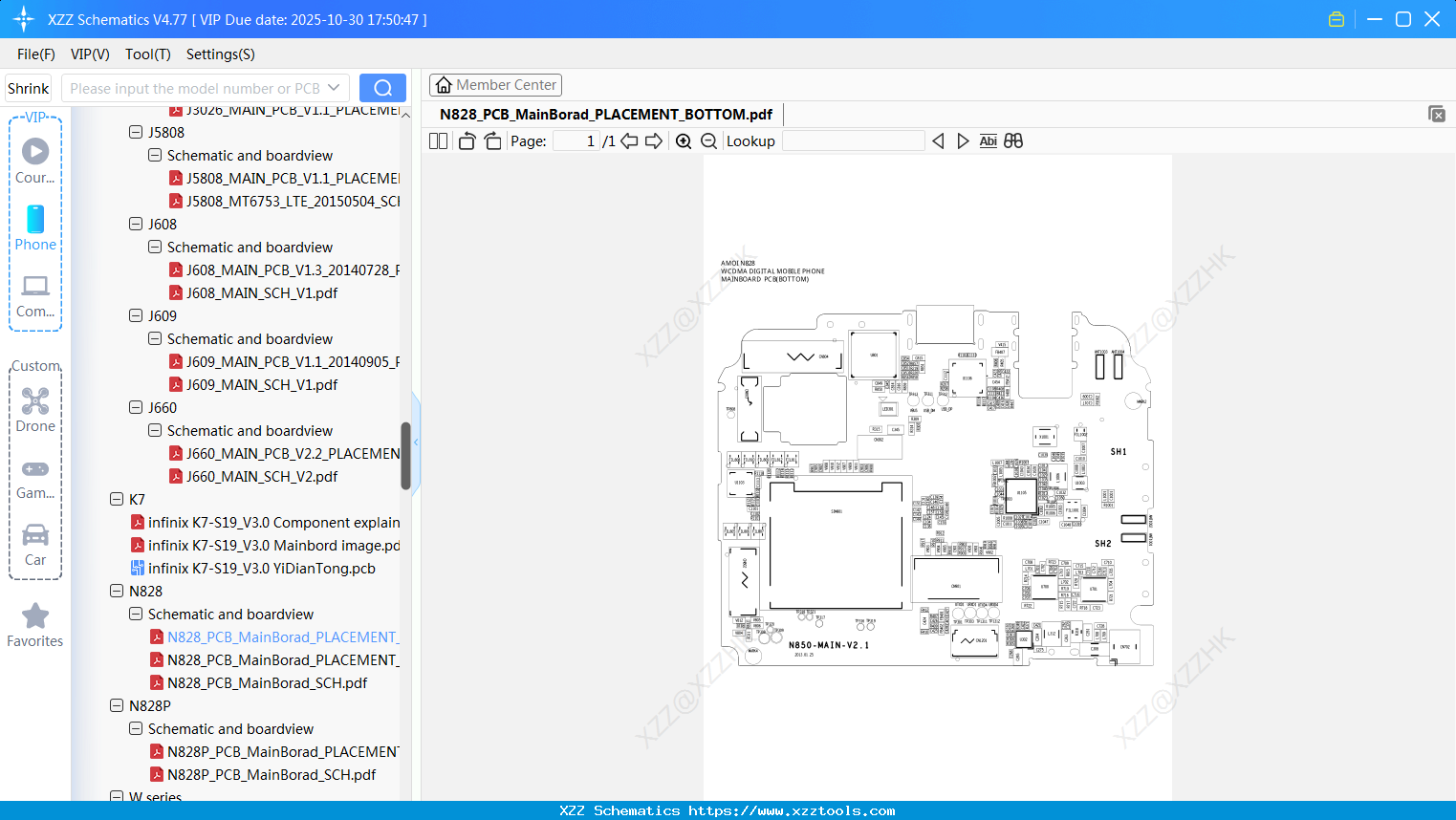
Task: Click the Shrink button
Action: coord(27,87)
